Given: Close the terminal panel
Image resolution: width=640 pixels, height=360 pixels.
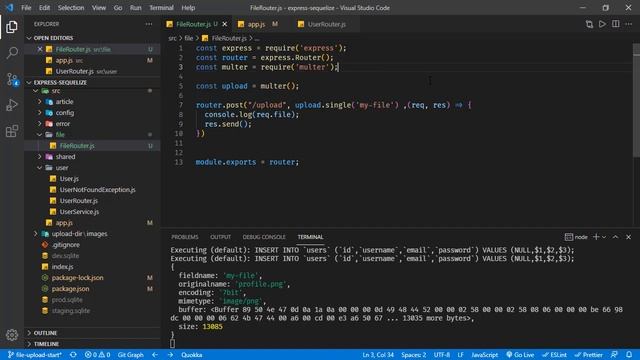Looking at the screenshot, I should (x=629, y=237).
